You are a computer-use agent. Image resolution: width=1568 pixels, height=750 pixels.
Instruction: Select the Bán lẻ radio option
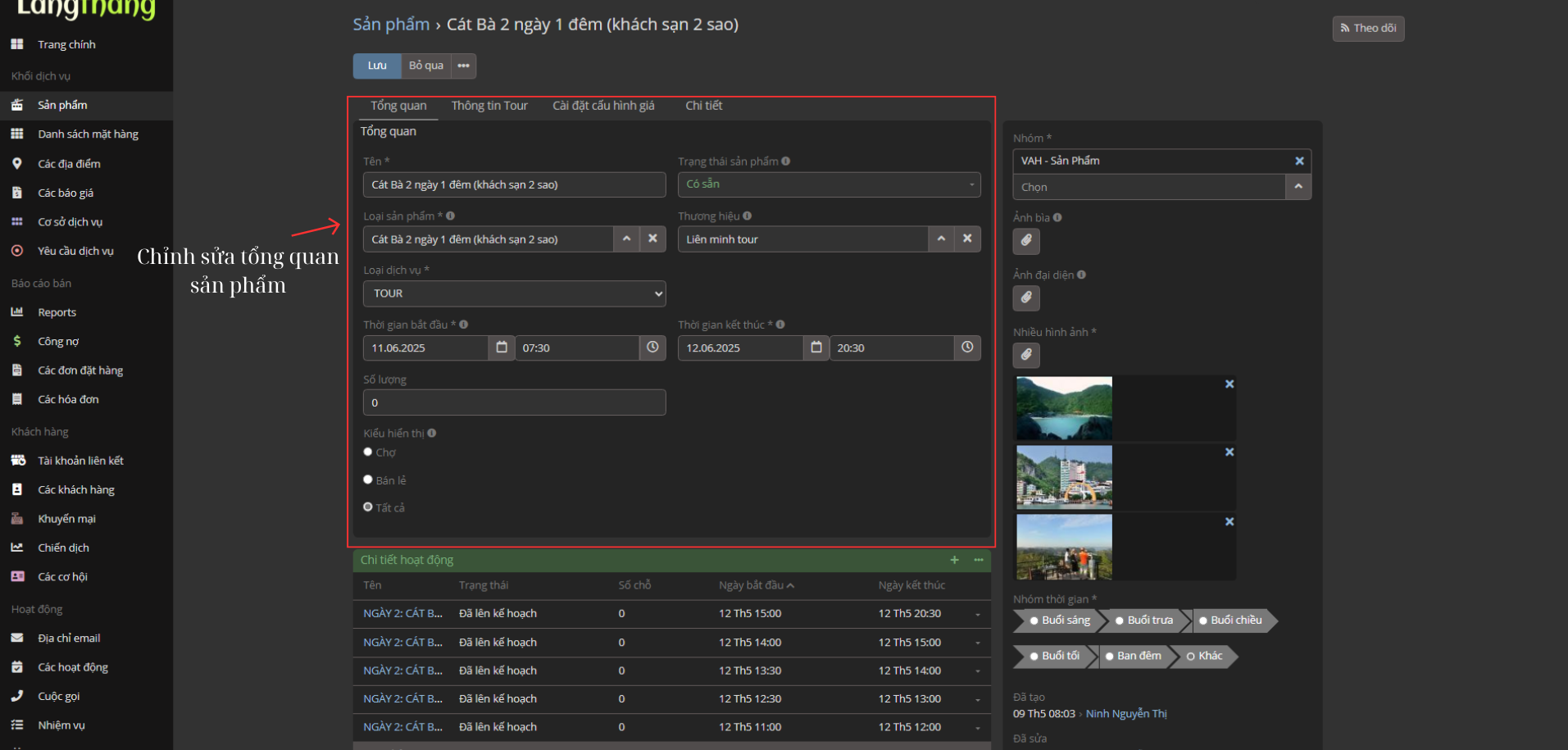(x=368, y=480)
